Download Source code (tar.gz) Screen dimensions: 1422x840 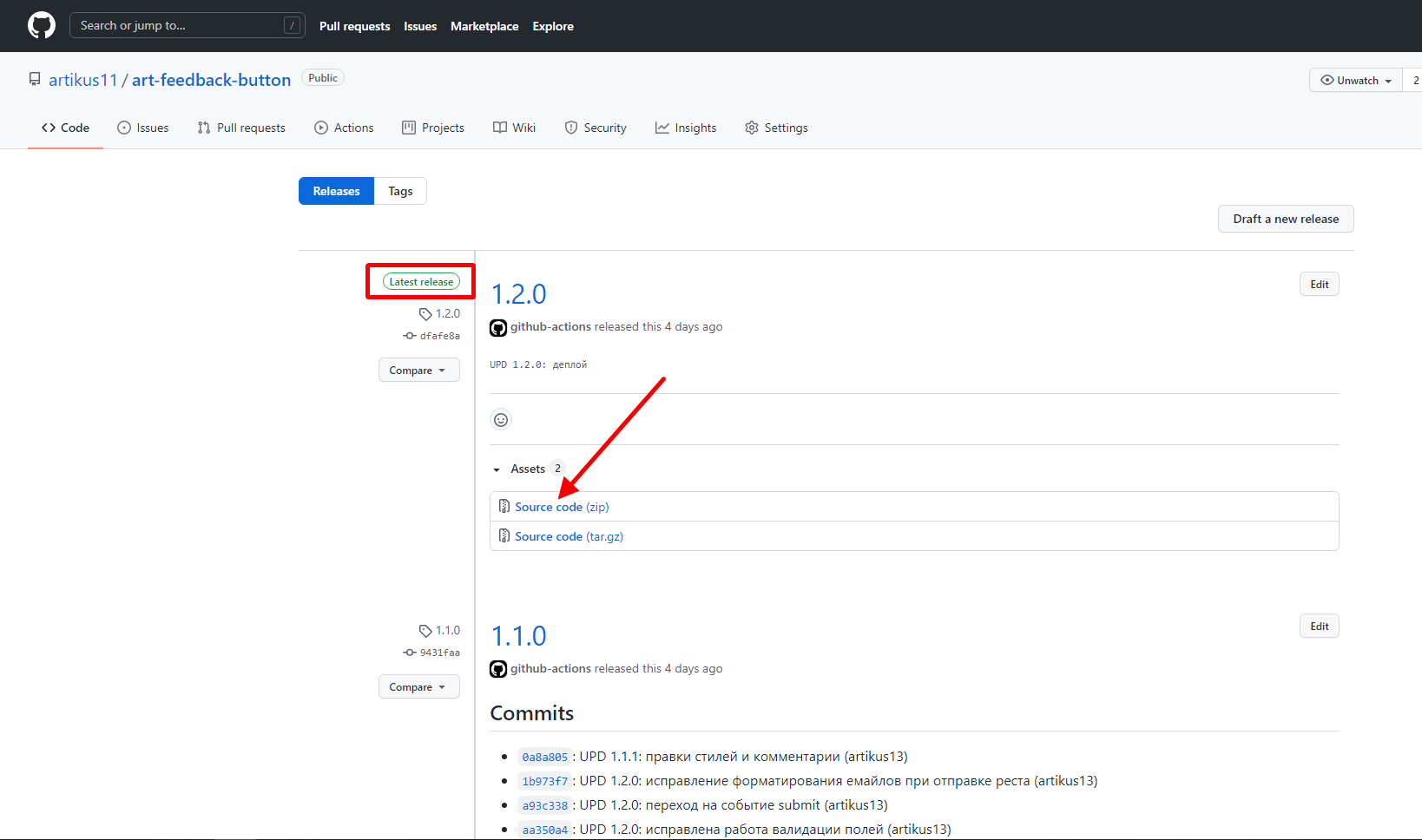(569, 536)
